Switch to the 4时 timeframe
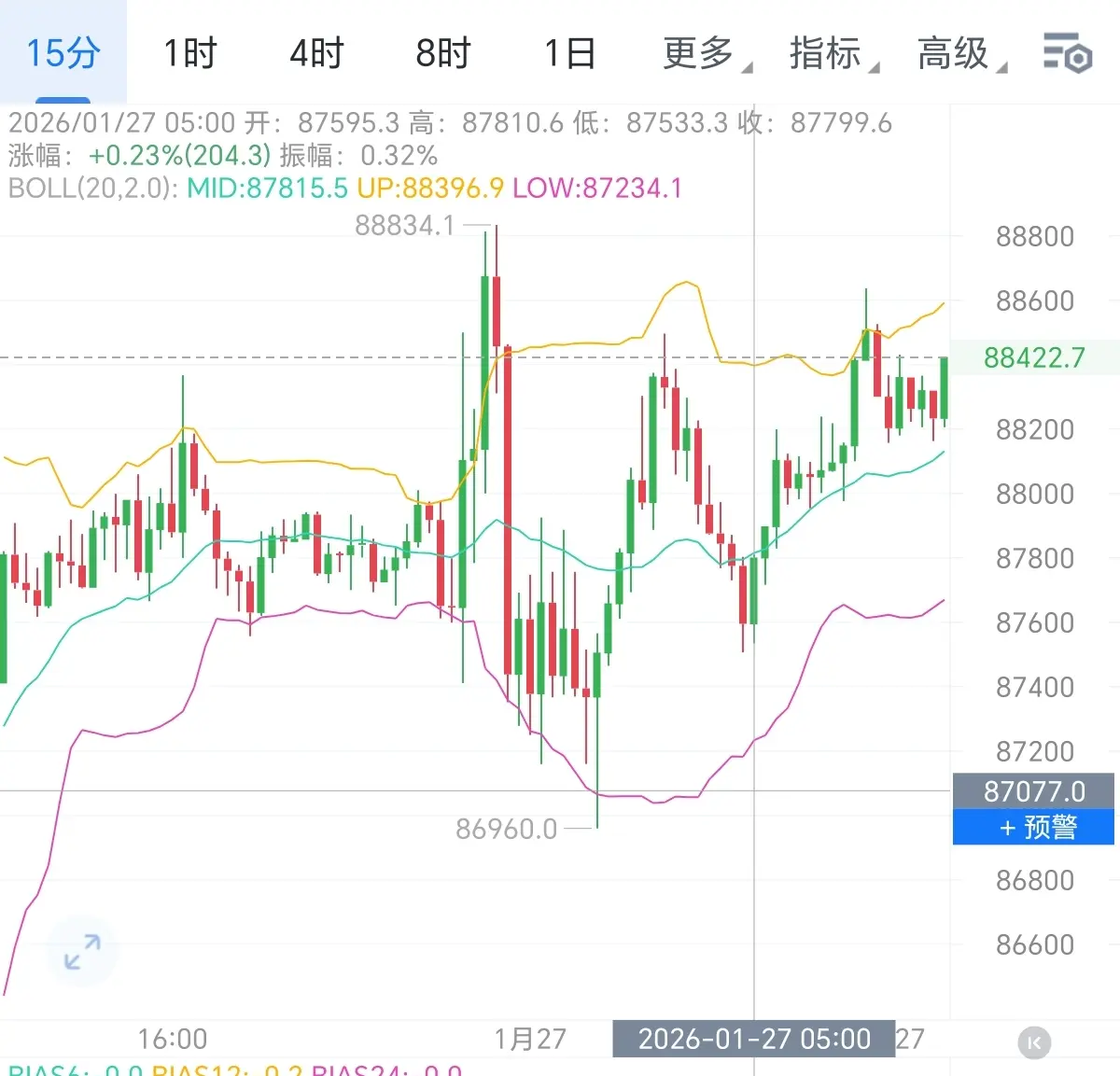1120x1076 pixels. (x=317, y=53)
